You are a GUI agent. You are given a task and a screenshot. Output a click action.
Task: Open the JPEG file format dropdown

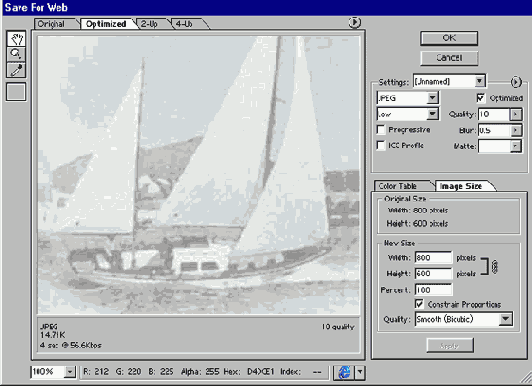click(407, 98)
